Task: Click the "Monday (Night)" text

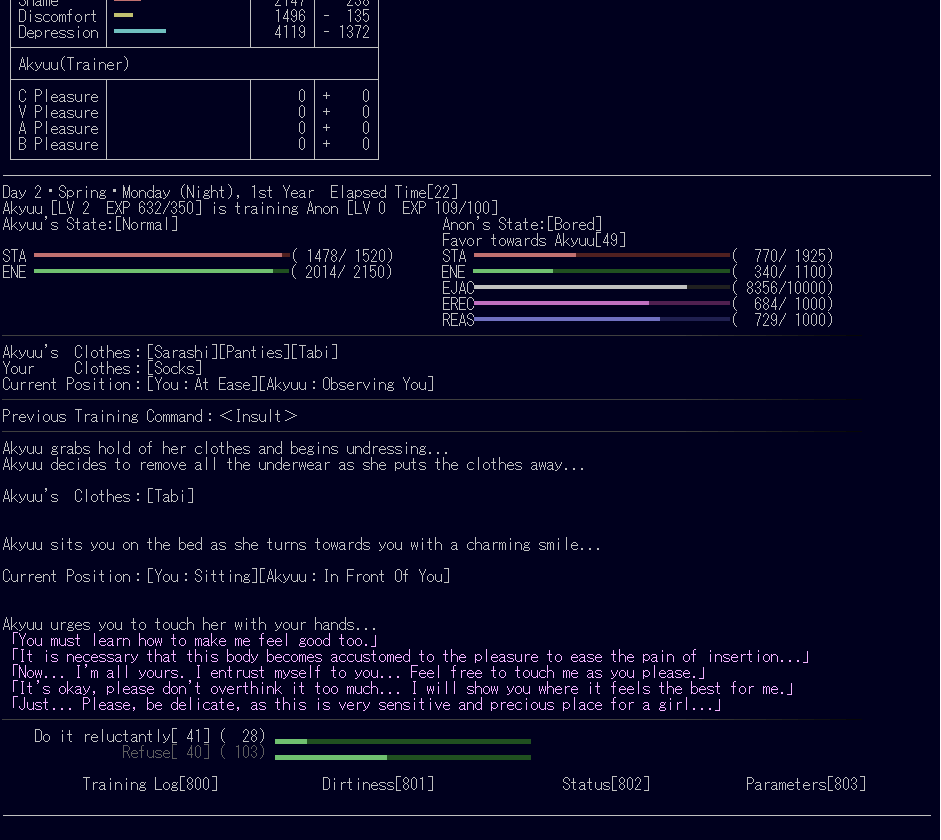Action: pyautogui.click(x=178, y=193)
